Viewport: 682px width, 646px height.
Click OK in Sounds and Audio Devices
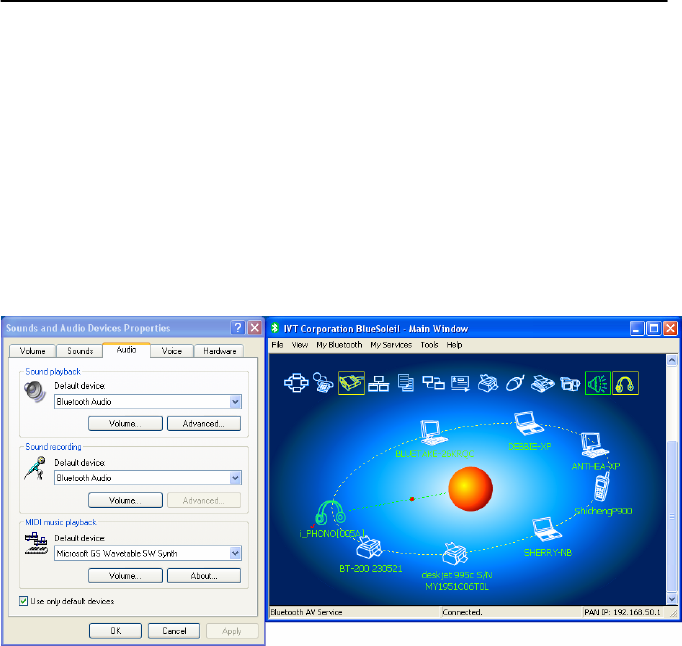click(x=115, y=631)
